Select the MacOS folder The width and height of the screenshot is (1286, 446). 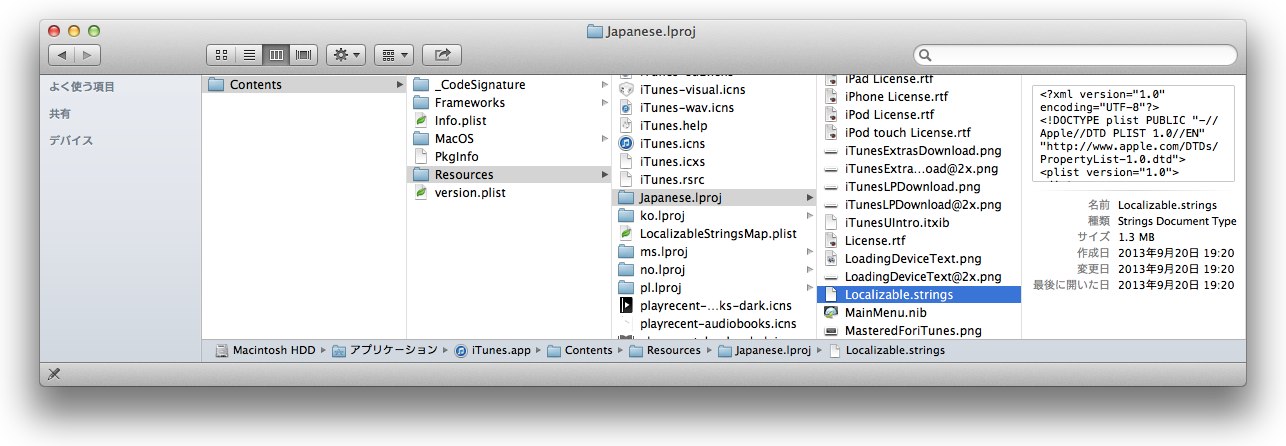(509, 139)
